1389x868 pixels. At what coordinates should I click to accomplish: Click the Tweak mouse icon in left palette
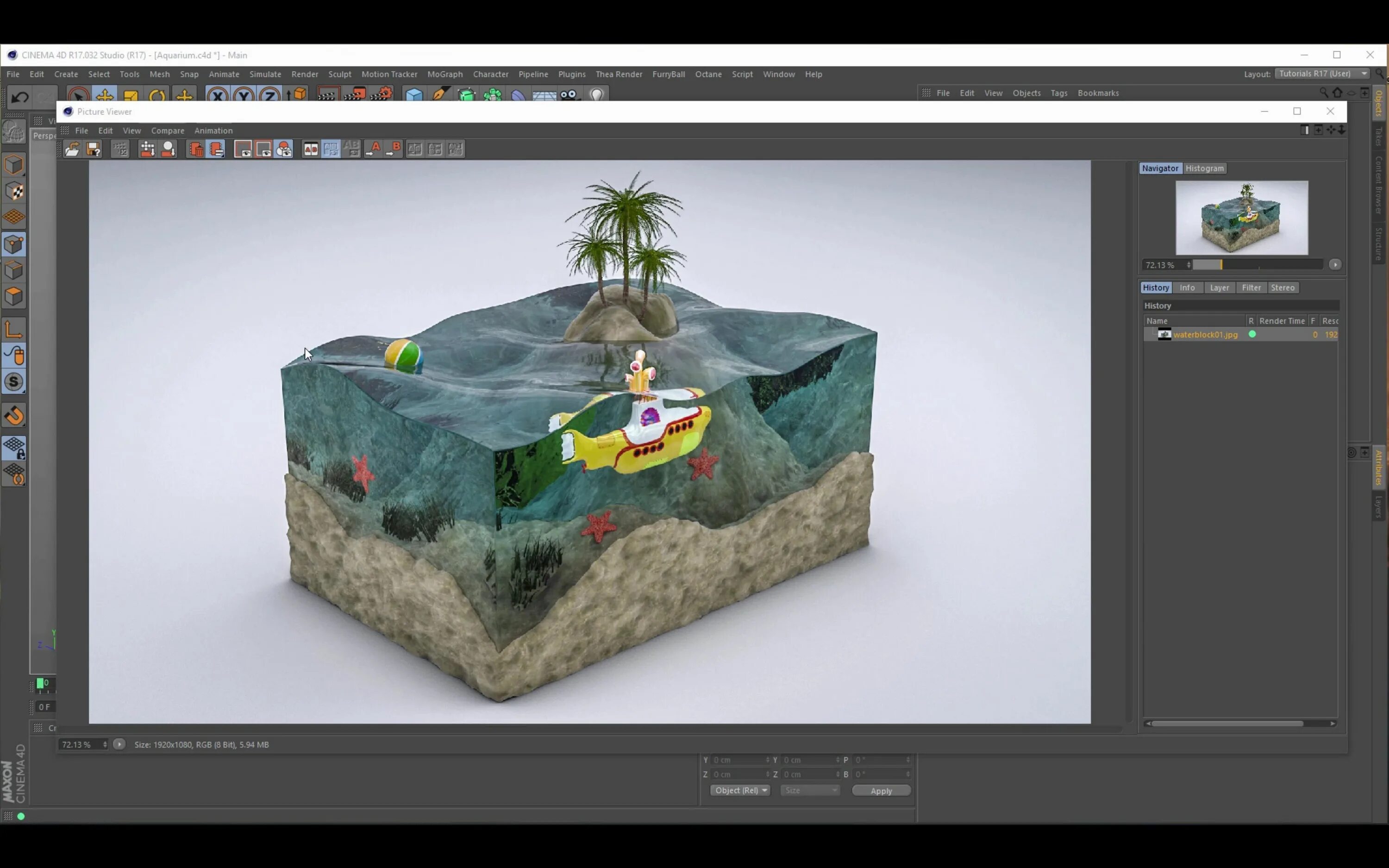click(x=14, y=356)
